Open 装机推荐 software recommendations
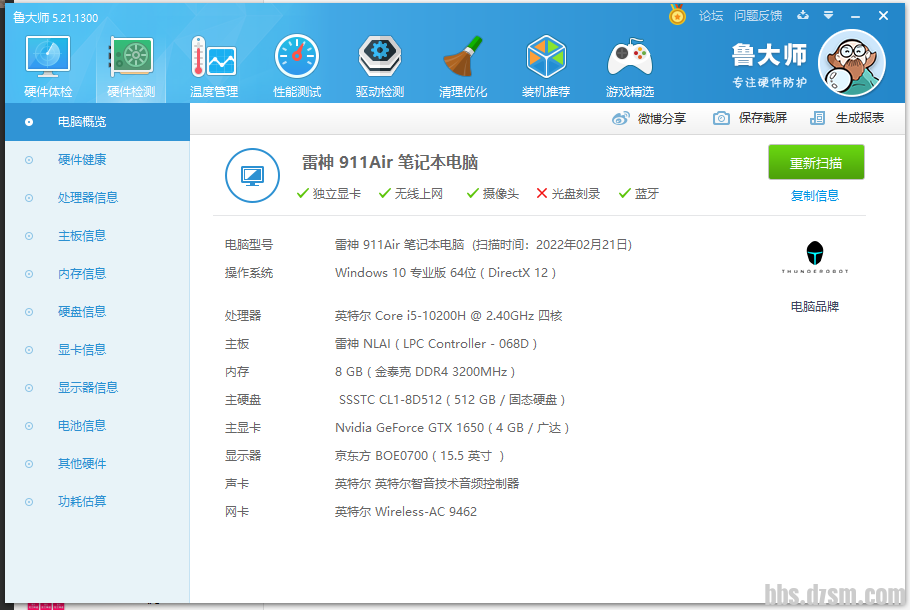The image size is (910, 610). (x=546, y=67)
